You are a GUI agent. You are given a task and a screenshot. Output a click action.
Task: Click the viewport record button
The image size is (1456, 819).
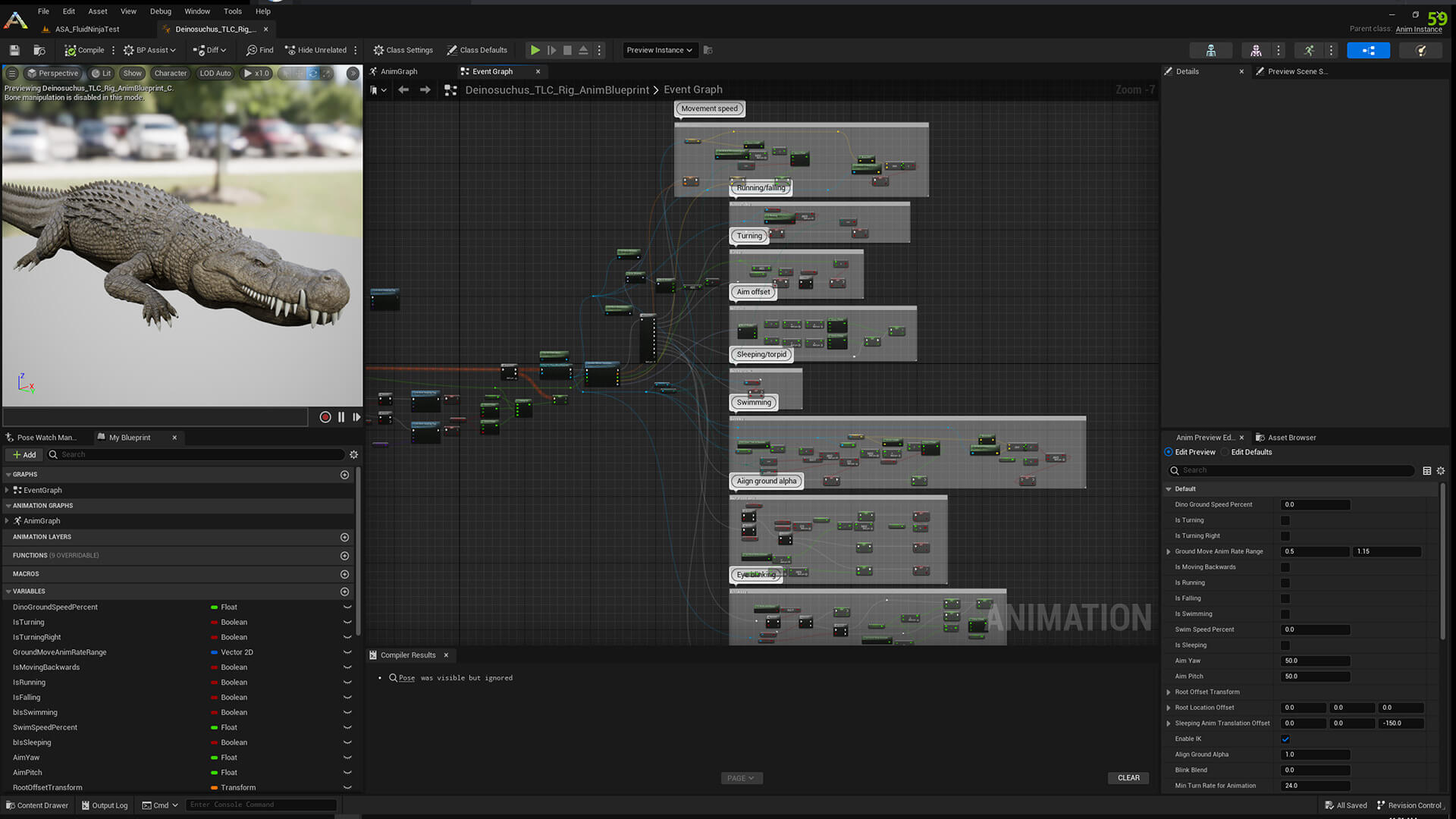(325, 417)
